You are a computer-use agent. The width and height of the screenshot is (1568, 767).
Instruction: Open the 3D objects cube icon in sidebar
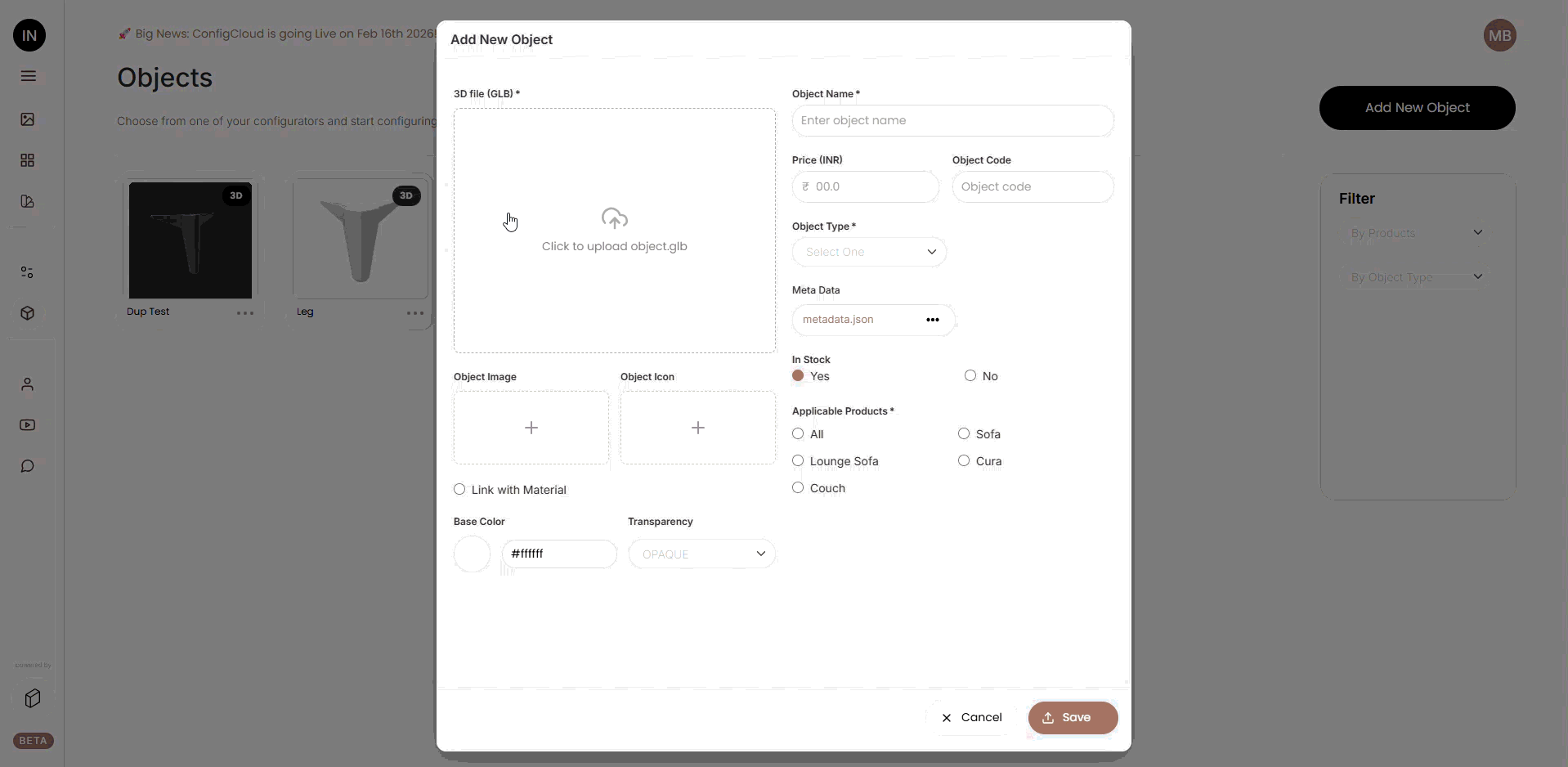[29, 312]
